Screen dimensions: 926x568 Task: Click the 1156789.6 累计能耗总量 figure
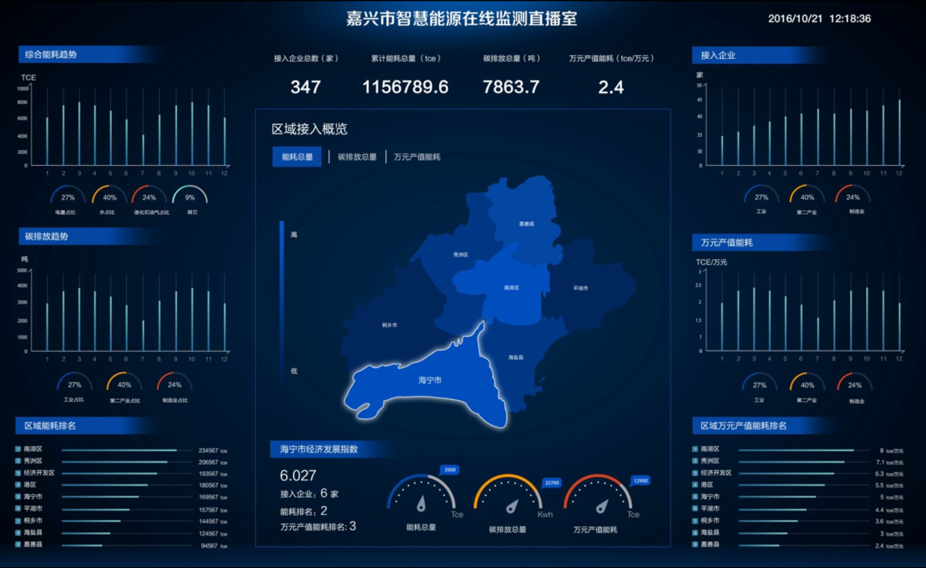coord(405,87)
